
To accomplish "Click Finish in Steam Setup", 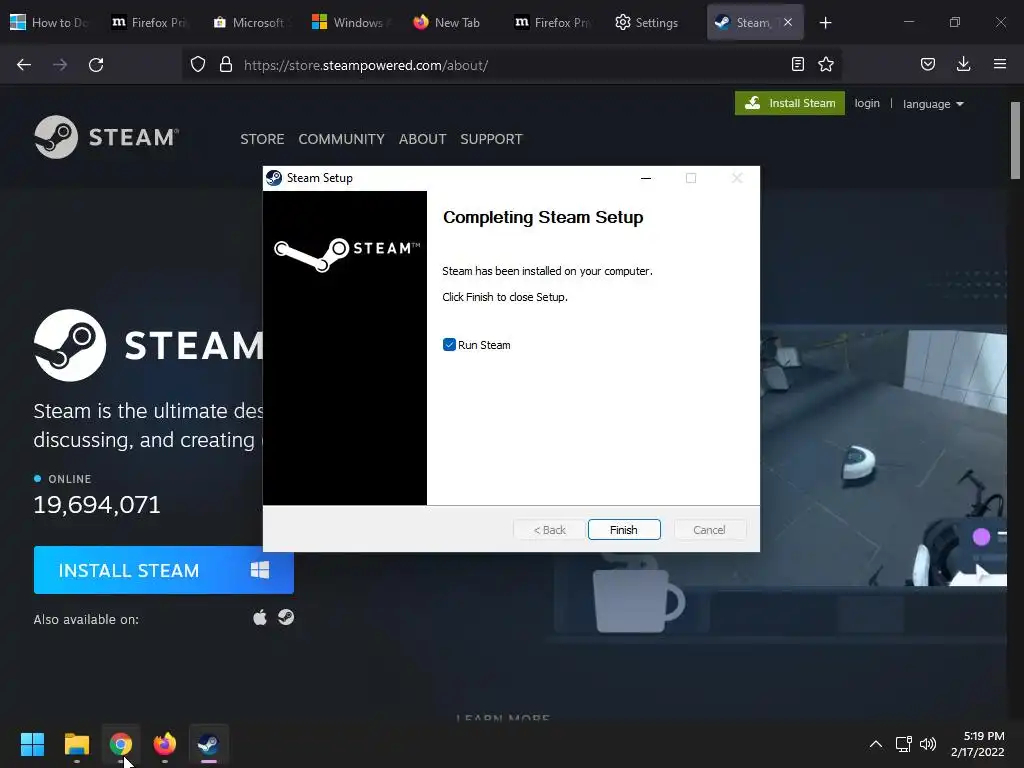I will point(624,530).
